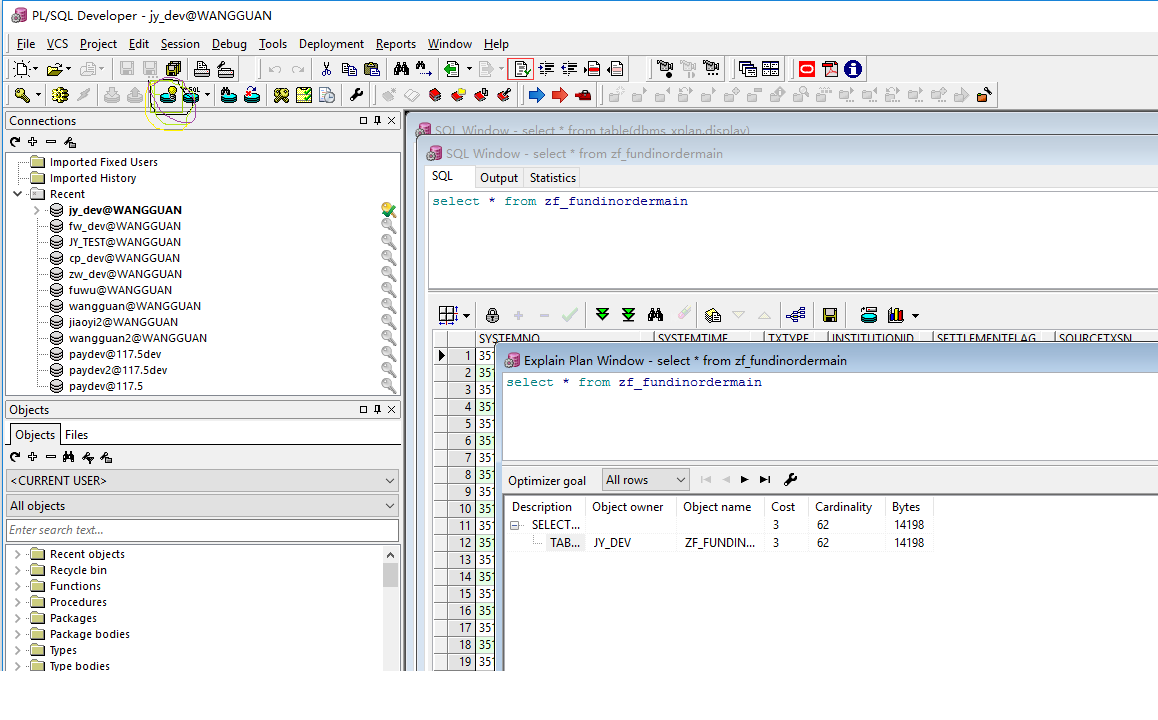Image resolution: width=1158 pixels, height=720 pixels.
Task: Click the Fetch last page icon
Action: tap(628, 315)
